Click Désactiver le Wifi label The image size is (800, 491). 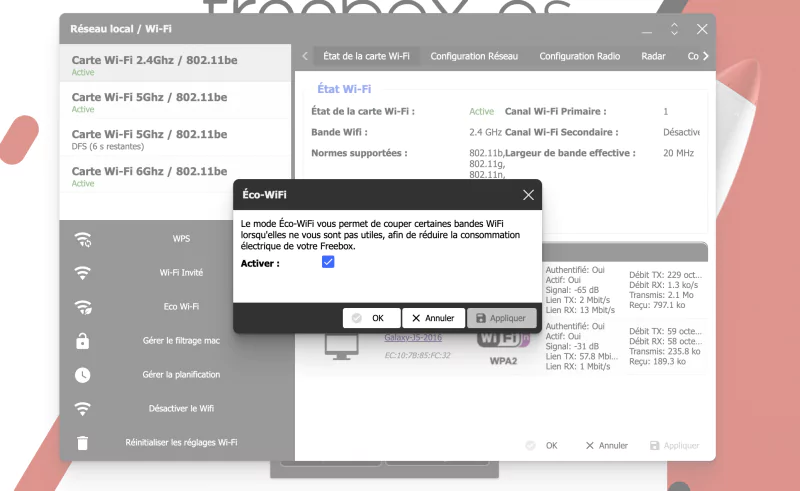point(181,408)
